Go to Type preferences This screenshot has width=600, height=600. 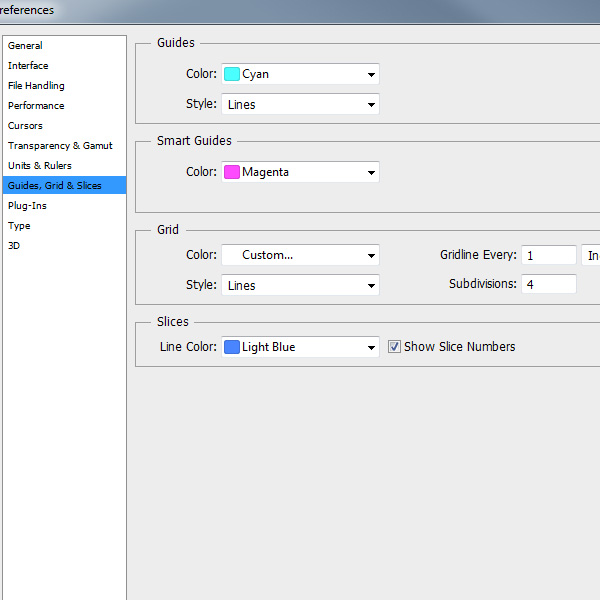tap(19, 226)
